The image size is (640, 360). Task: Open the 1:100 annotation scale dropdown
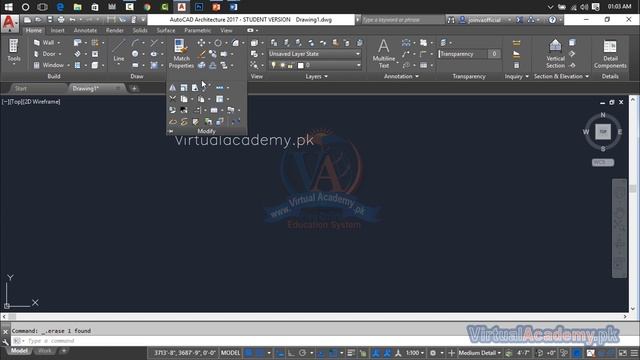(x=415, y=353)
